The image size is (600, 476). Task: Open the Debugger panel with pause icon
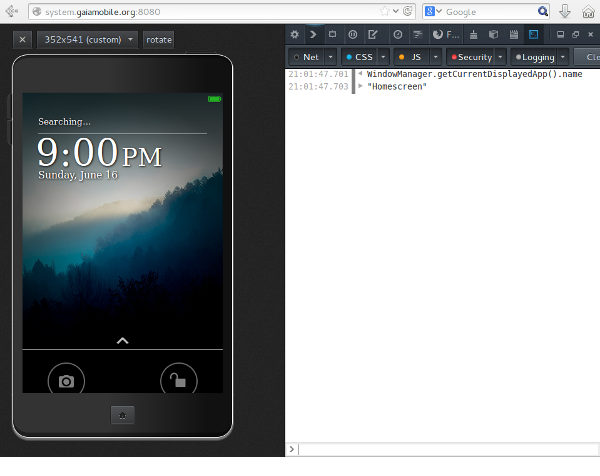(x=352, y=34)
